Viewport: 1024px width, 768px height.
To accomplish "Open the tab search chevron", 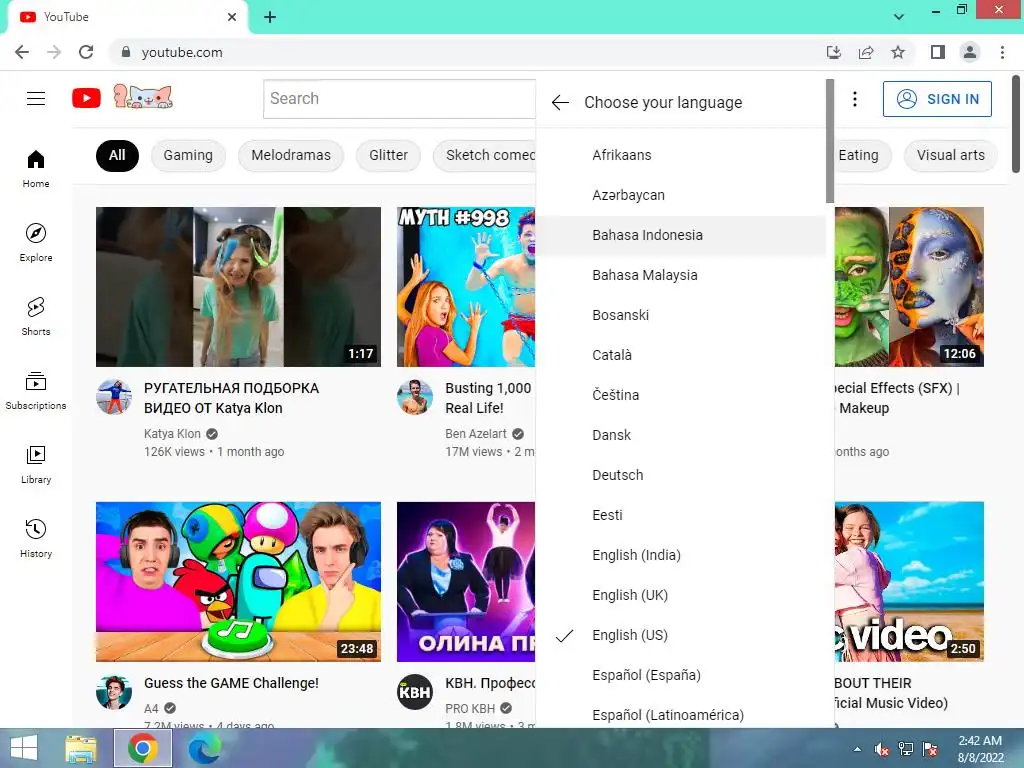I will pyautogui.click(x=899, y=17).
